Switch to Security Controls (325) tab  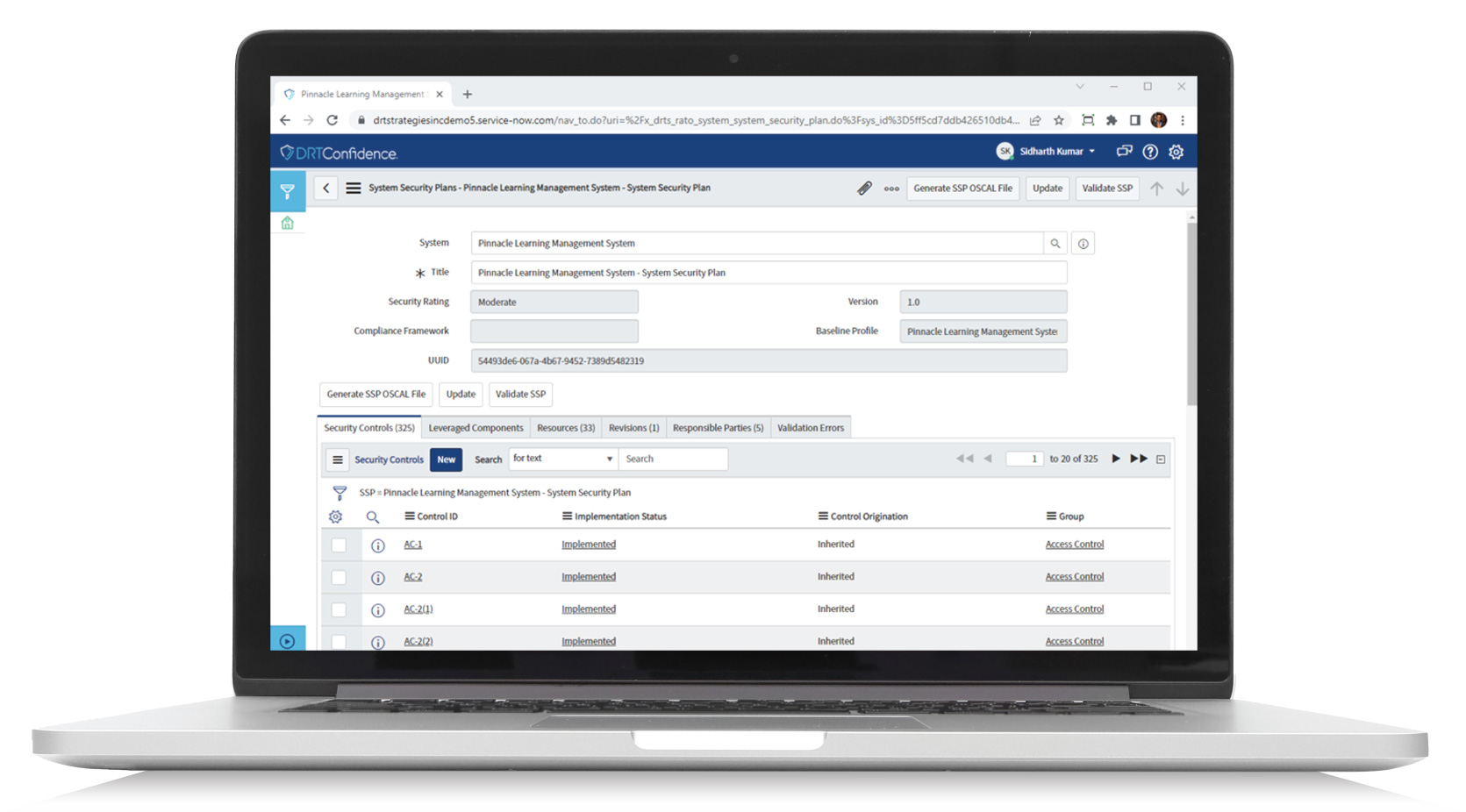tap(369, 428)
